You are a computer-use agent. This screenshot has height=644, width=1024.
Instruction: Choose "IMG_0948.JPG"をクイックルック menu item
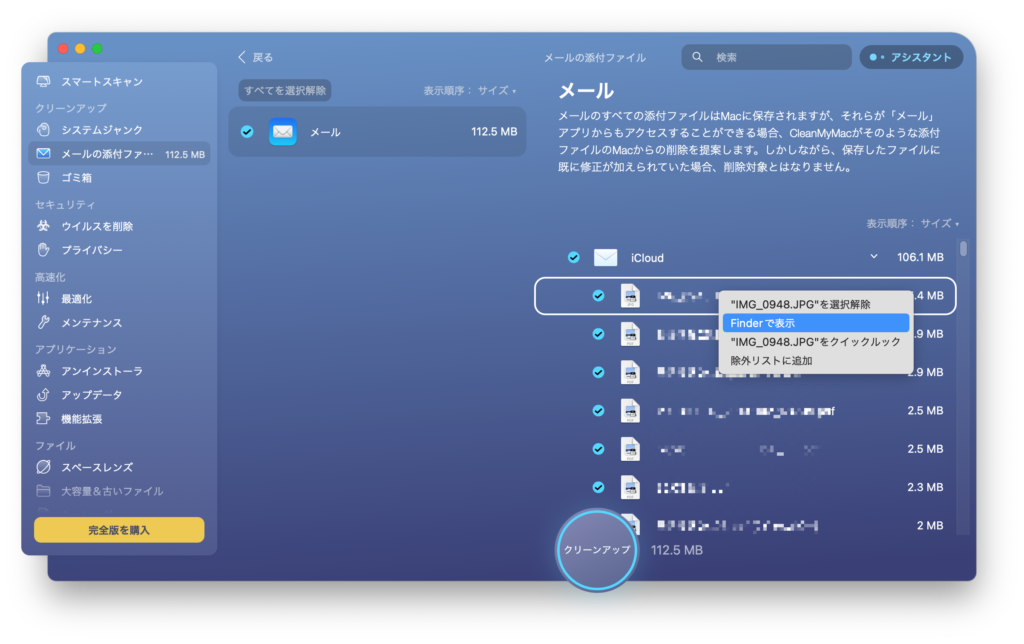coord(815,342)
